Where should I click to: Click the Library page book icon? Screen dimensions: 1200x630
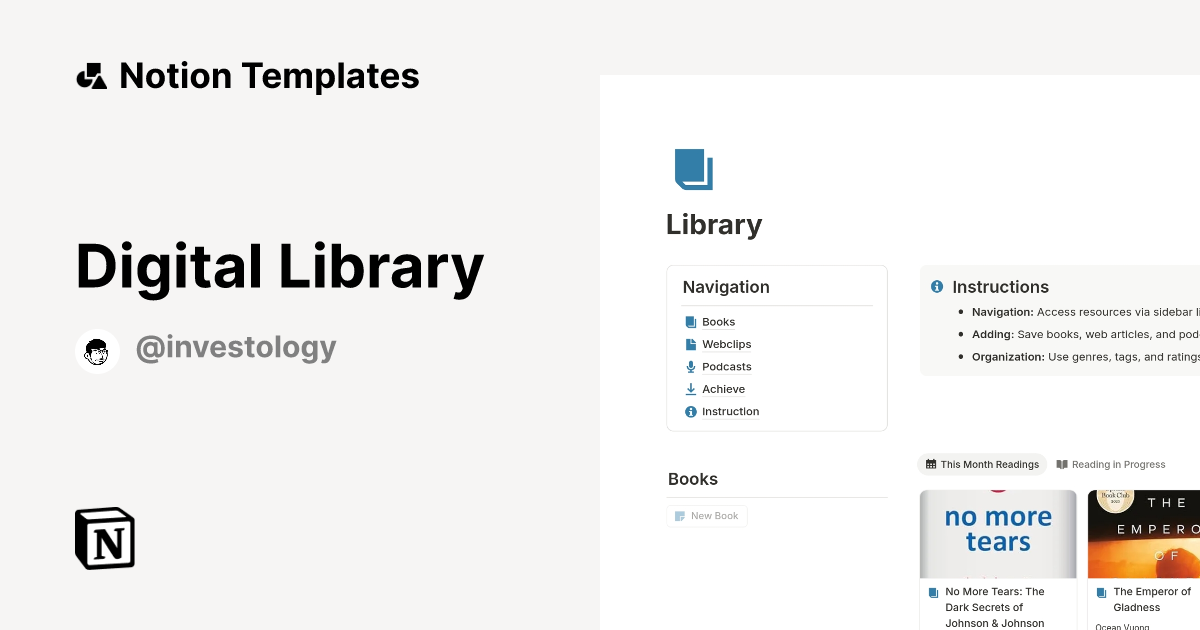click(x=695, y=168)
